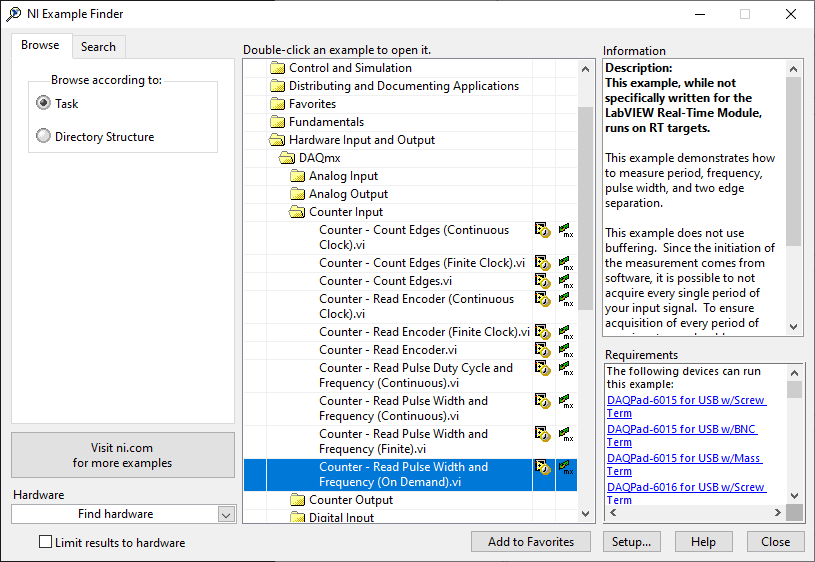Viewport: 815px width, 562px height.
Task: Click the Help button
Action: pyautogui.click(x=703, y=542)
